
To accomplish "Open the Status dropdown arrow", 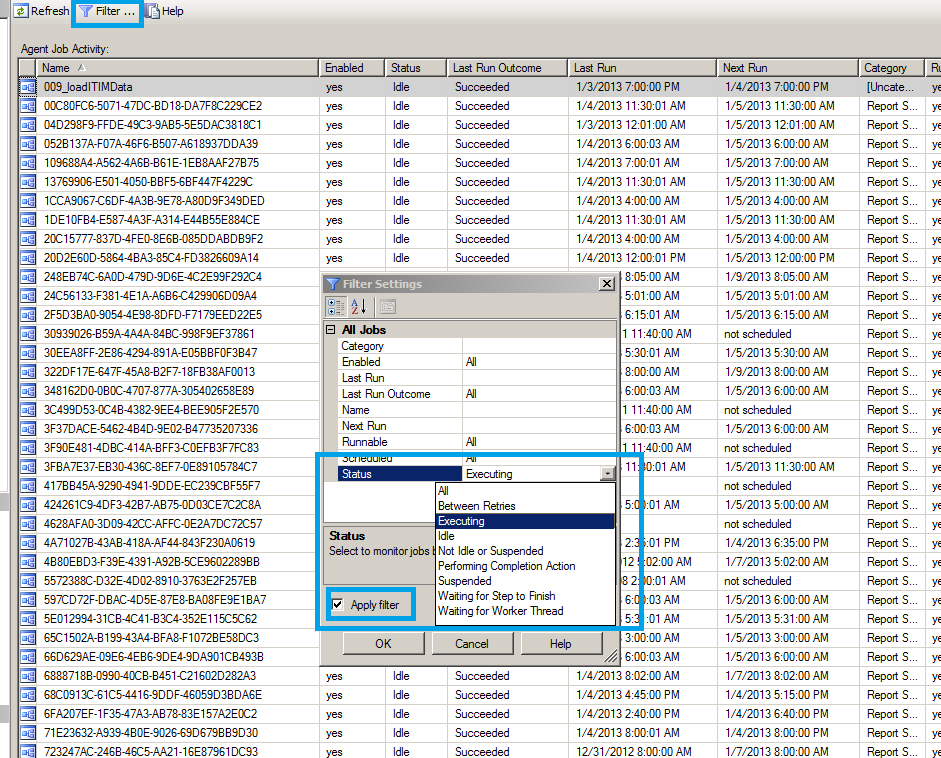I will coord(607,474).
